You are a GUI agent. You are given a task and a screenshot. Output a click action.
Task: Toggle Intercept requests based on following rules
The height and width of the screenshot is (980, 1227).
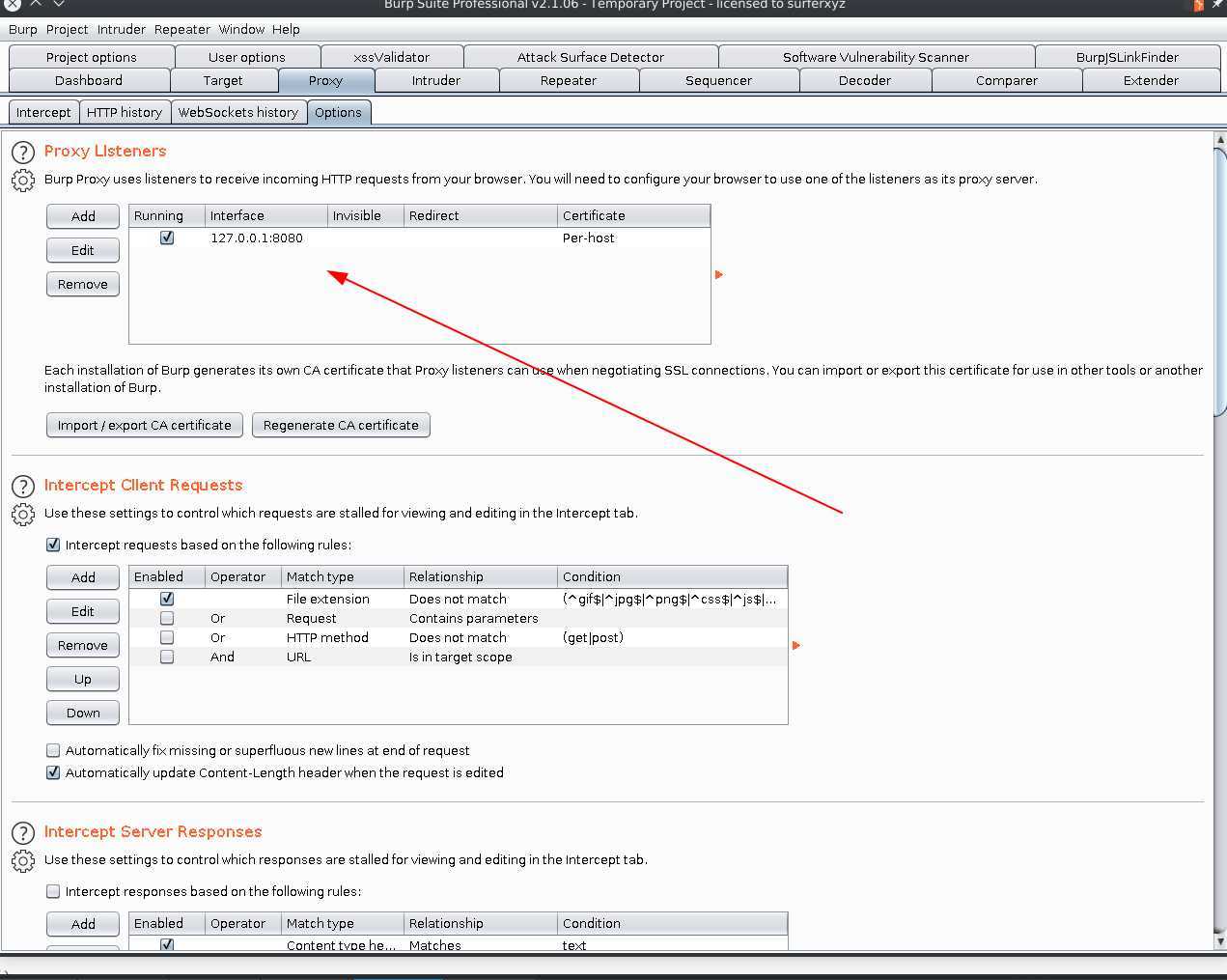(x=53, y=545)
